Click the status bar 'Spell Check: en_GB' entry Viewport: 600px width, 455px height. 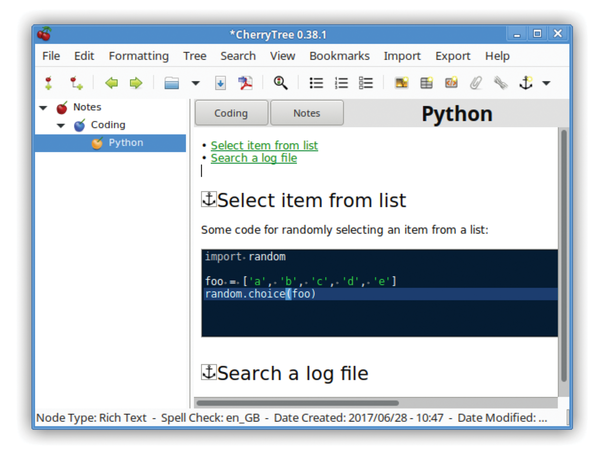coord(210,418)
